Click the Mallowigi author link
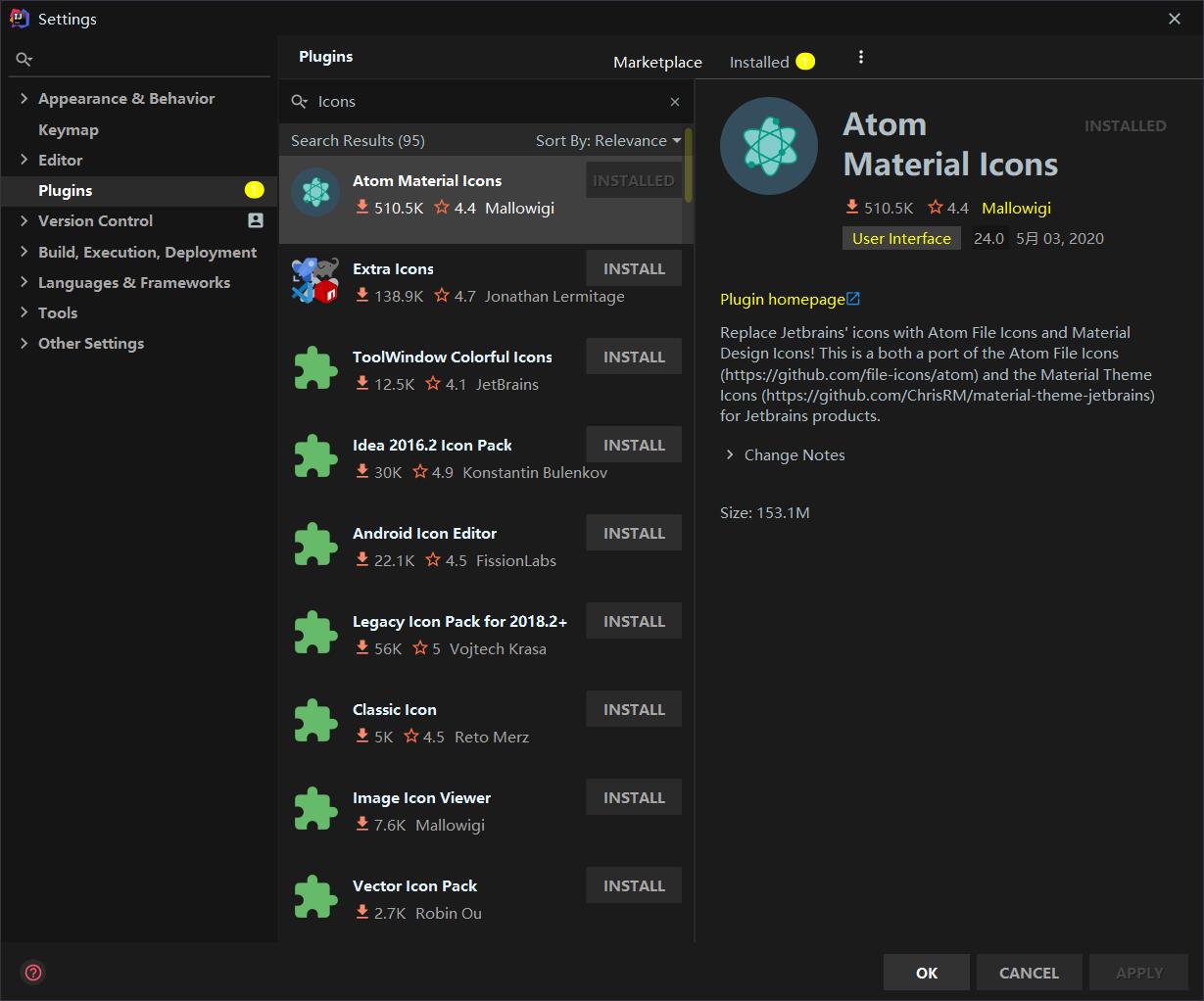Screen dimensions: 1204x1001 point(1016,208)
